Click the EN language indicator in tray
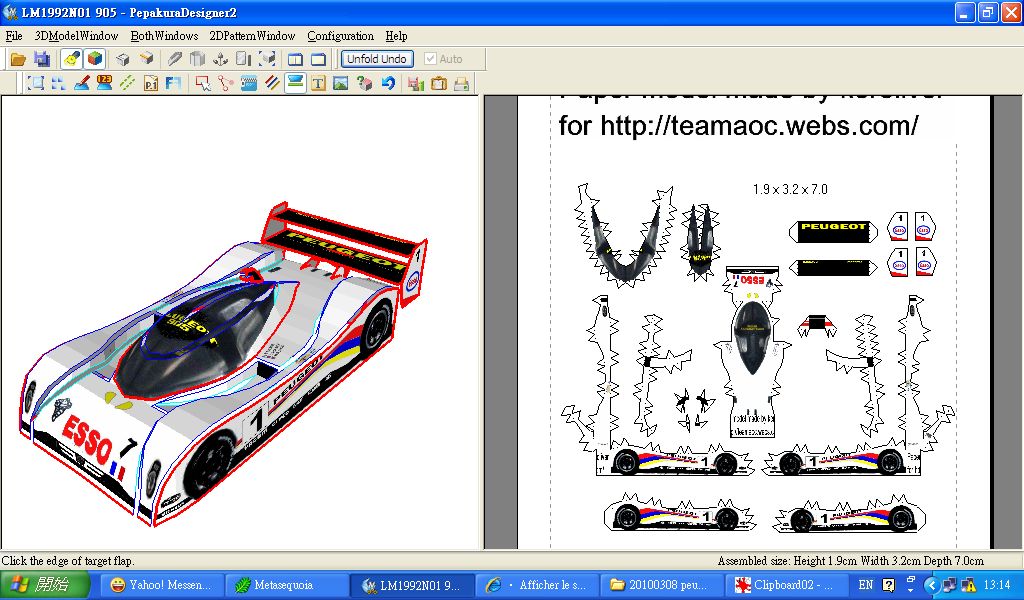1024x600 pixels. pyautogui.click(x=866, y=585)
